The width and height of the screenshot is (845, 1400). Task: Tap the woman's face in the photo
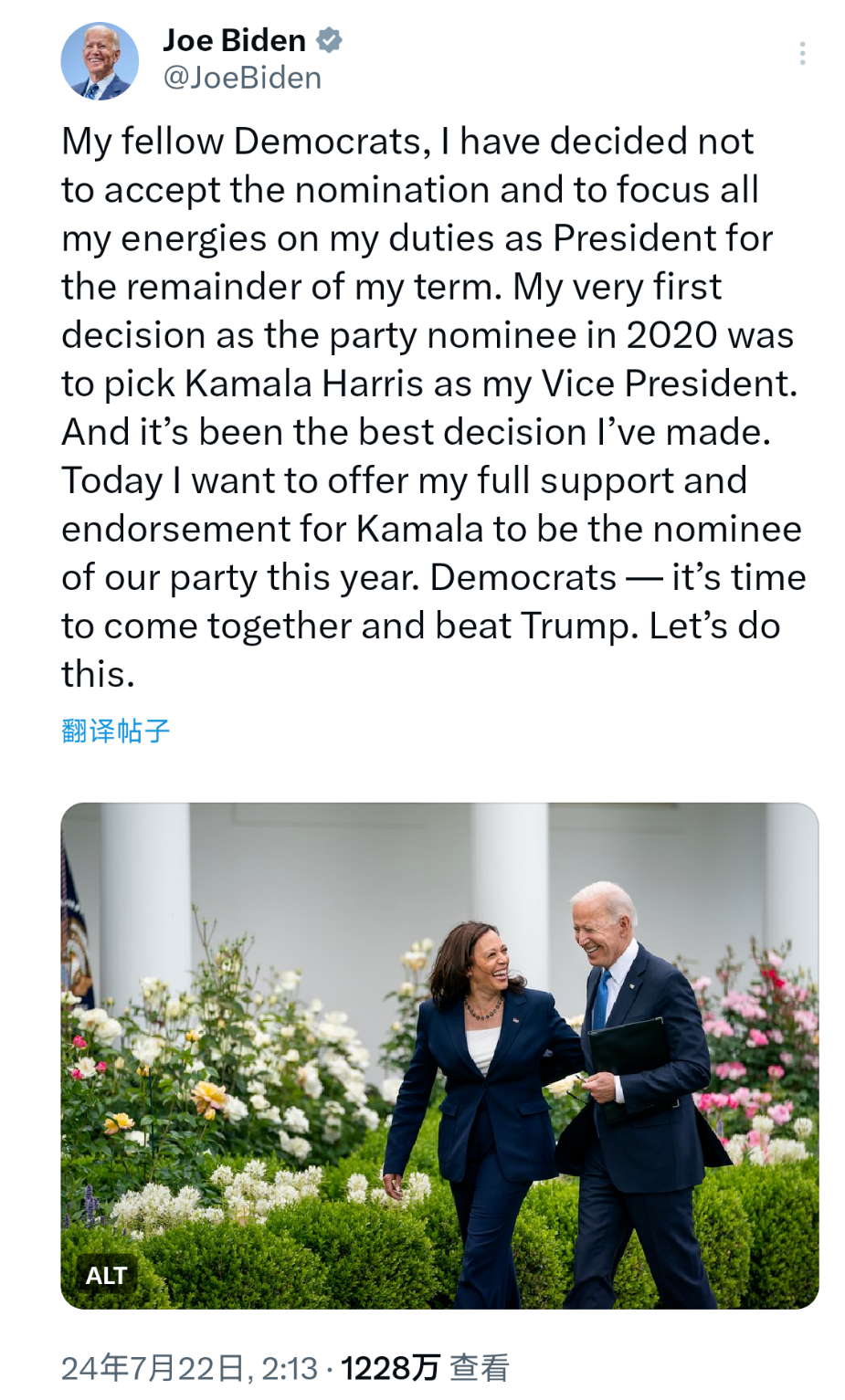[489, 962]
